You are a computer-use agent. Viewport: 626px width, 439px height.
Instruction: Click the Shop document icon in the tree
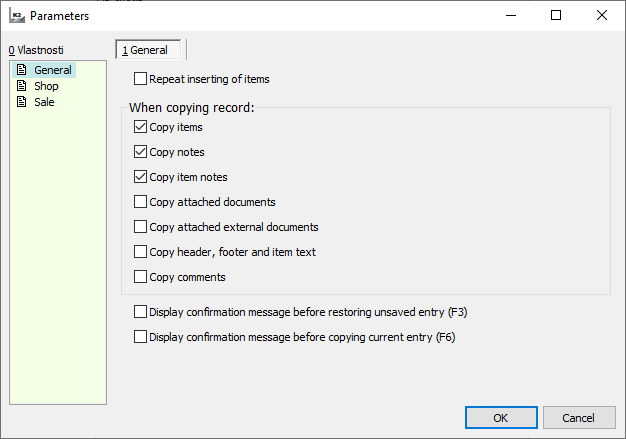(x=20, y=86)
